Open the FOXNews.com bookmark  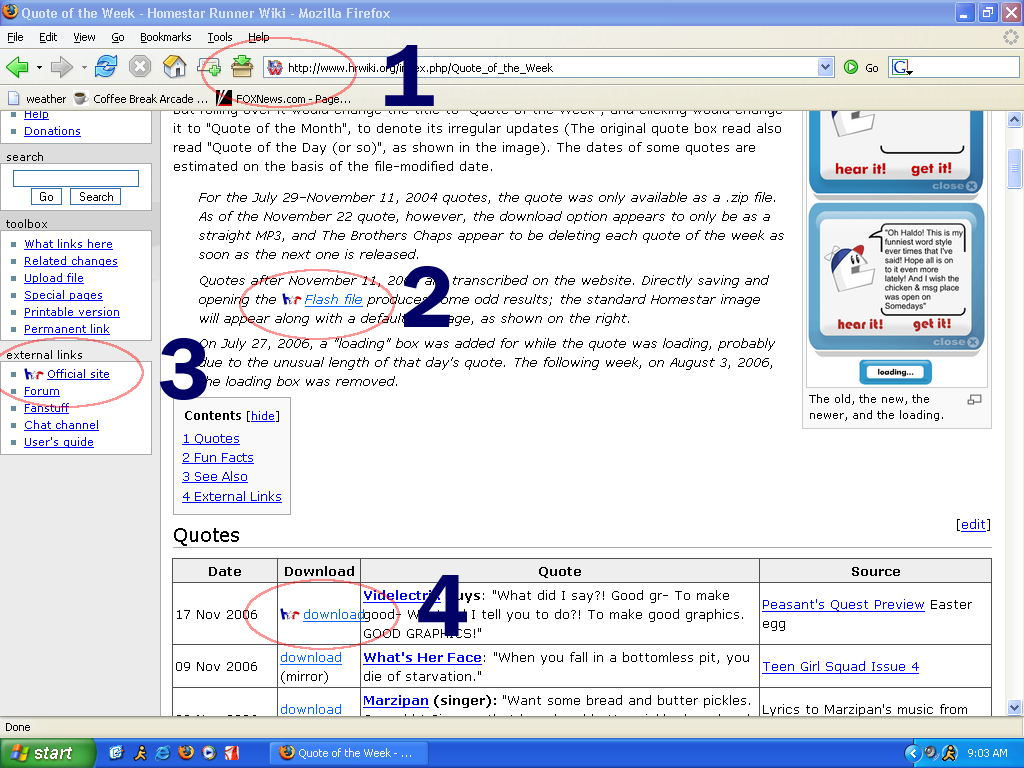[x=284, y=99]
